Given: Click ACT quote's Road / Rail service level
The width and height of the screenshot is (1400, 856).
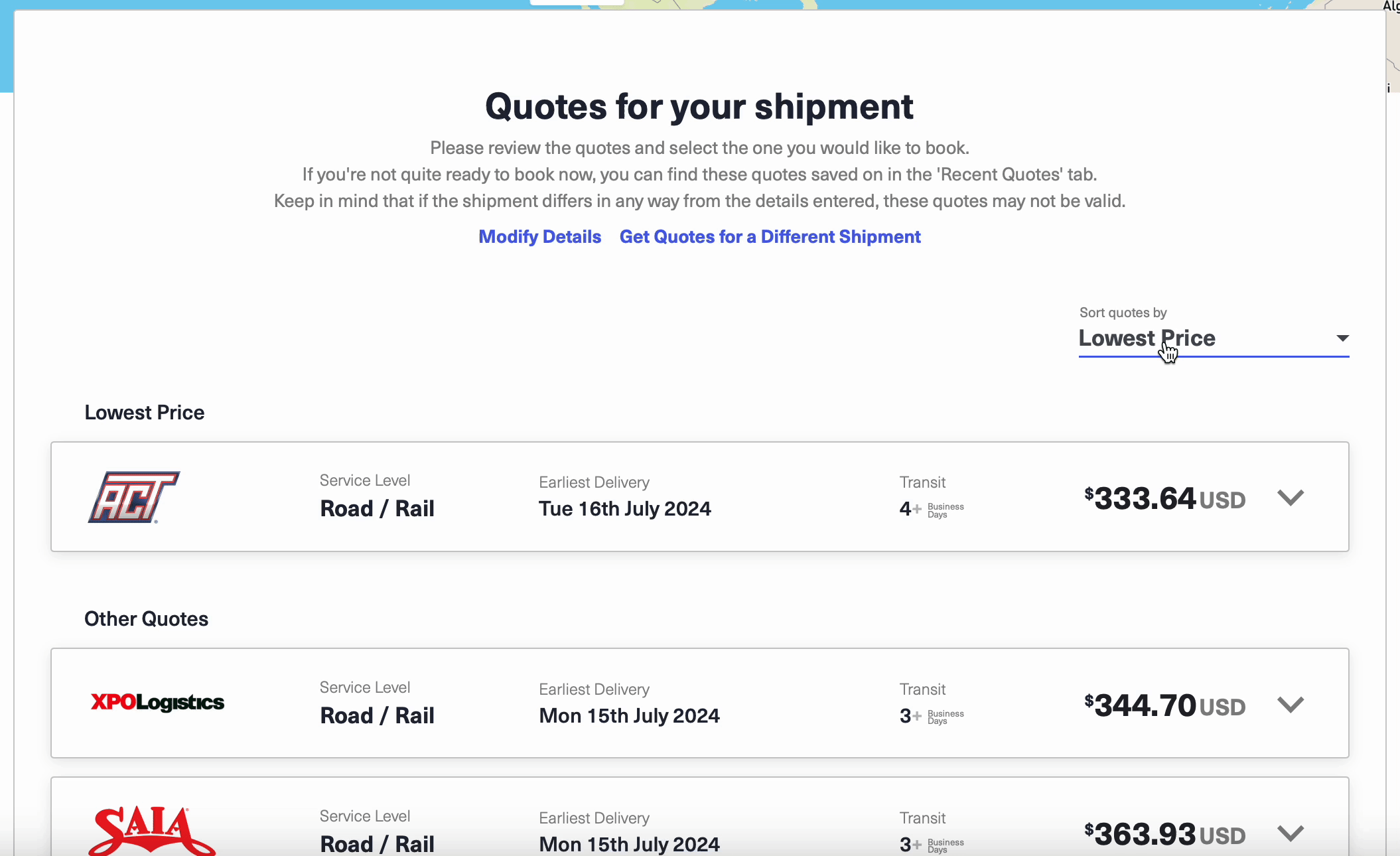Looking at the screenshot, I should [x=377, y=508].
